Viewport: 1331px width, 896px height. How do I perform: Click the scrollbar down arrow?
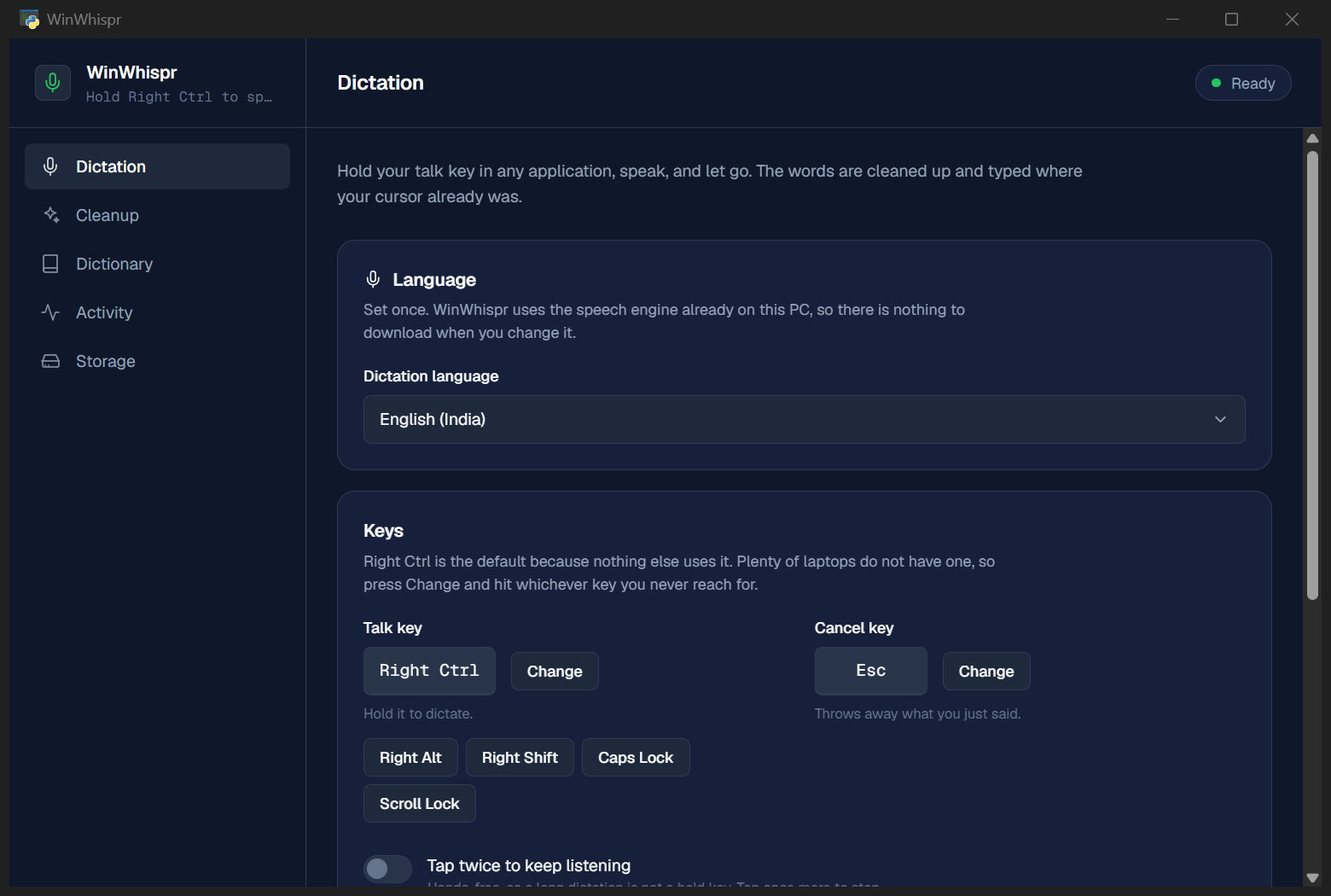[x=1312, y=878]
